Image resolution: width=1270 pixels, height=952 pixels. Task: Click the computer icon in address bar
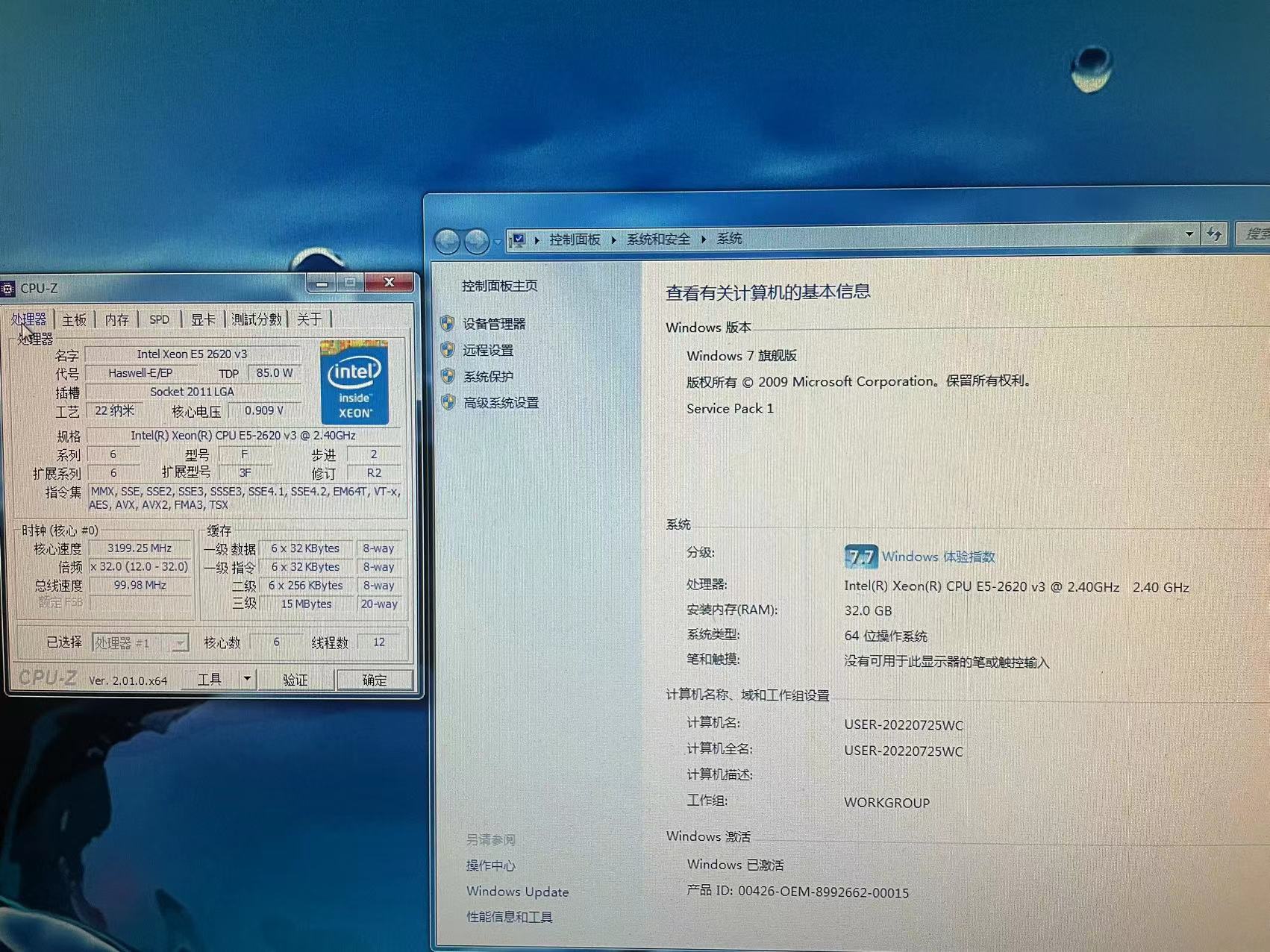click(x=517, y=239)
